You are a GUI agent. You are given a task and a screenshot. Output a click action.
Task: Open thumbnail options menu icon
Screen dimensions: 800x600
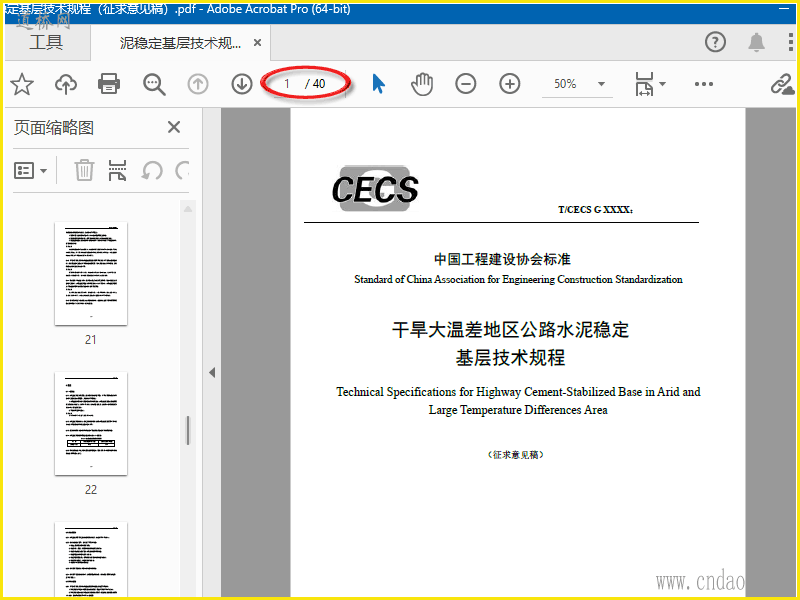tap(31, 170)
